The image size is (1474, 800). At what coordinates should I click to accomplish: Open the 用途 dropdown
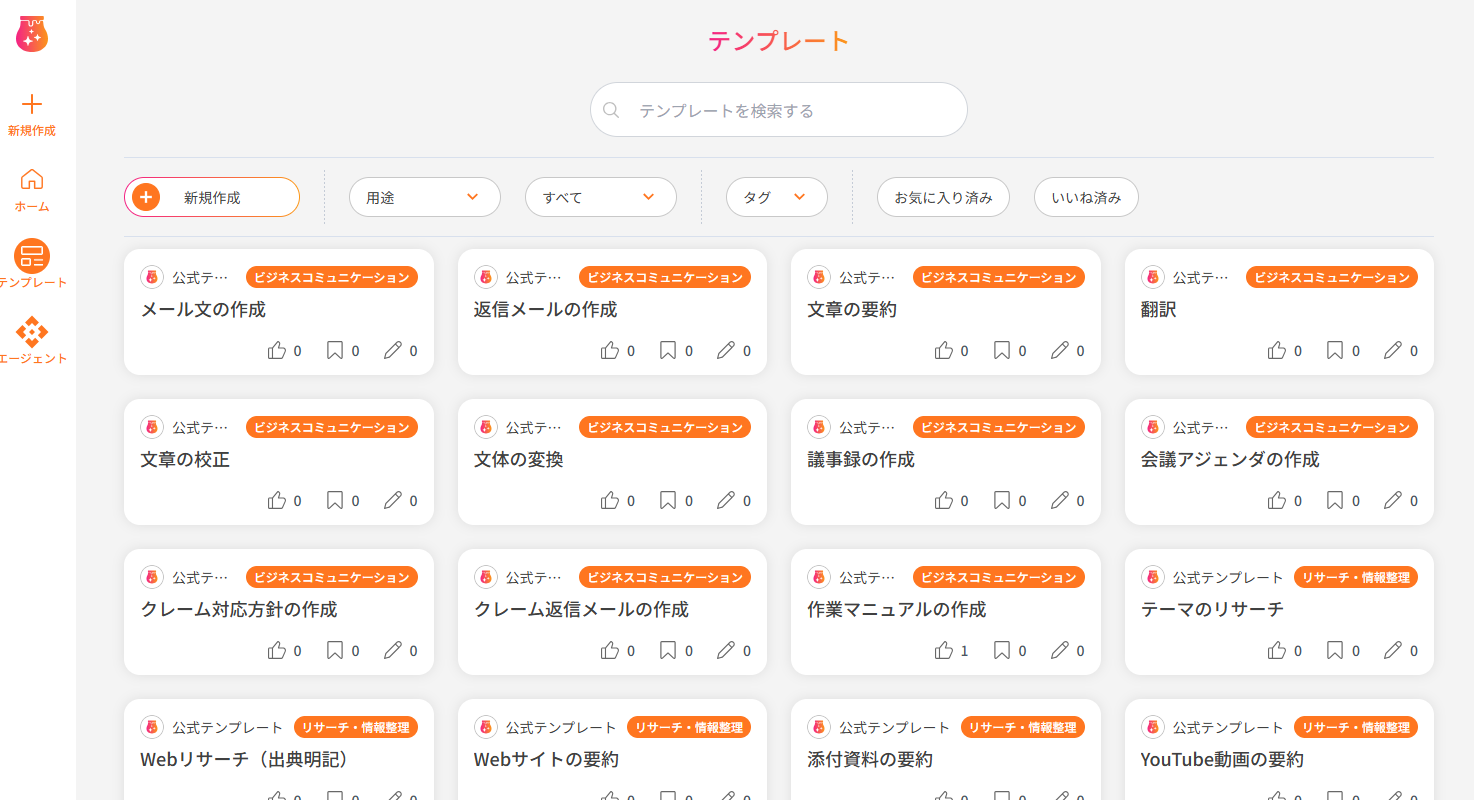tap(424, 197)
